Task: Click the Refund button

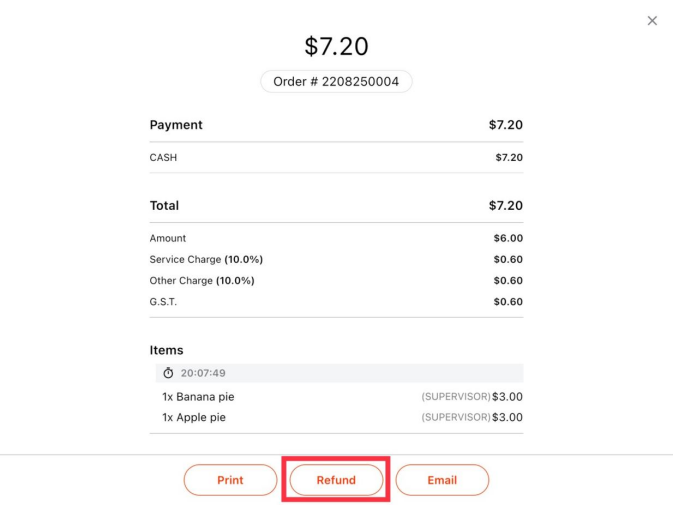Action: 336,480
